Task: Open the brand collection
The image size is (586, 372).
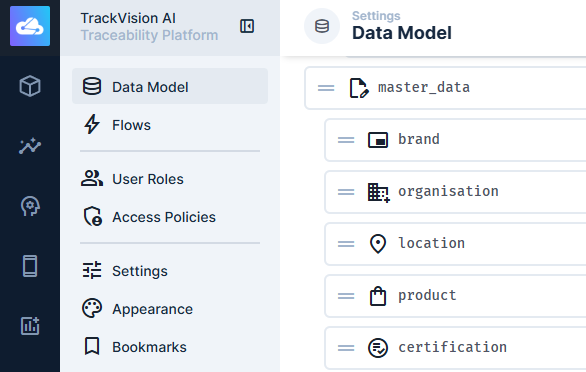Action: [456, 140]
